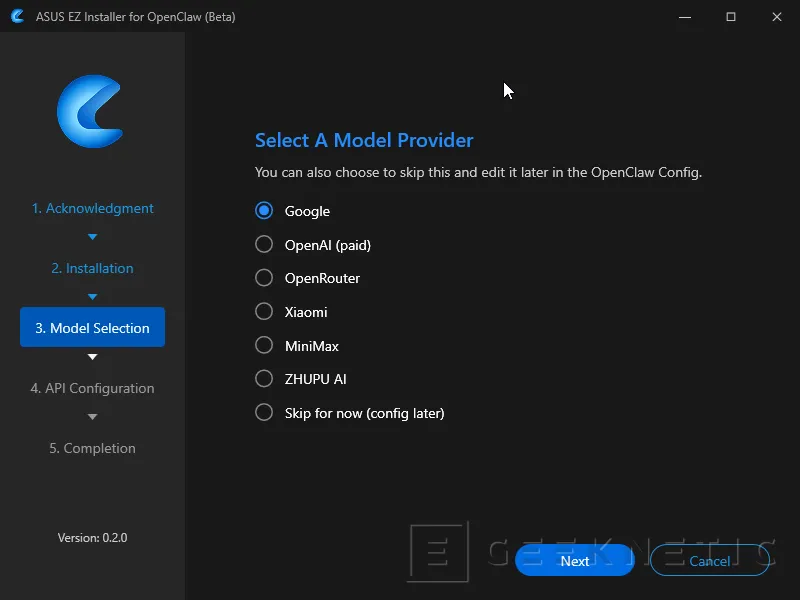Minimize the installer window

(x=684, y=17)
